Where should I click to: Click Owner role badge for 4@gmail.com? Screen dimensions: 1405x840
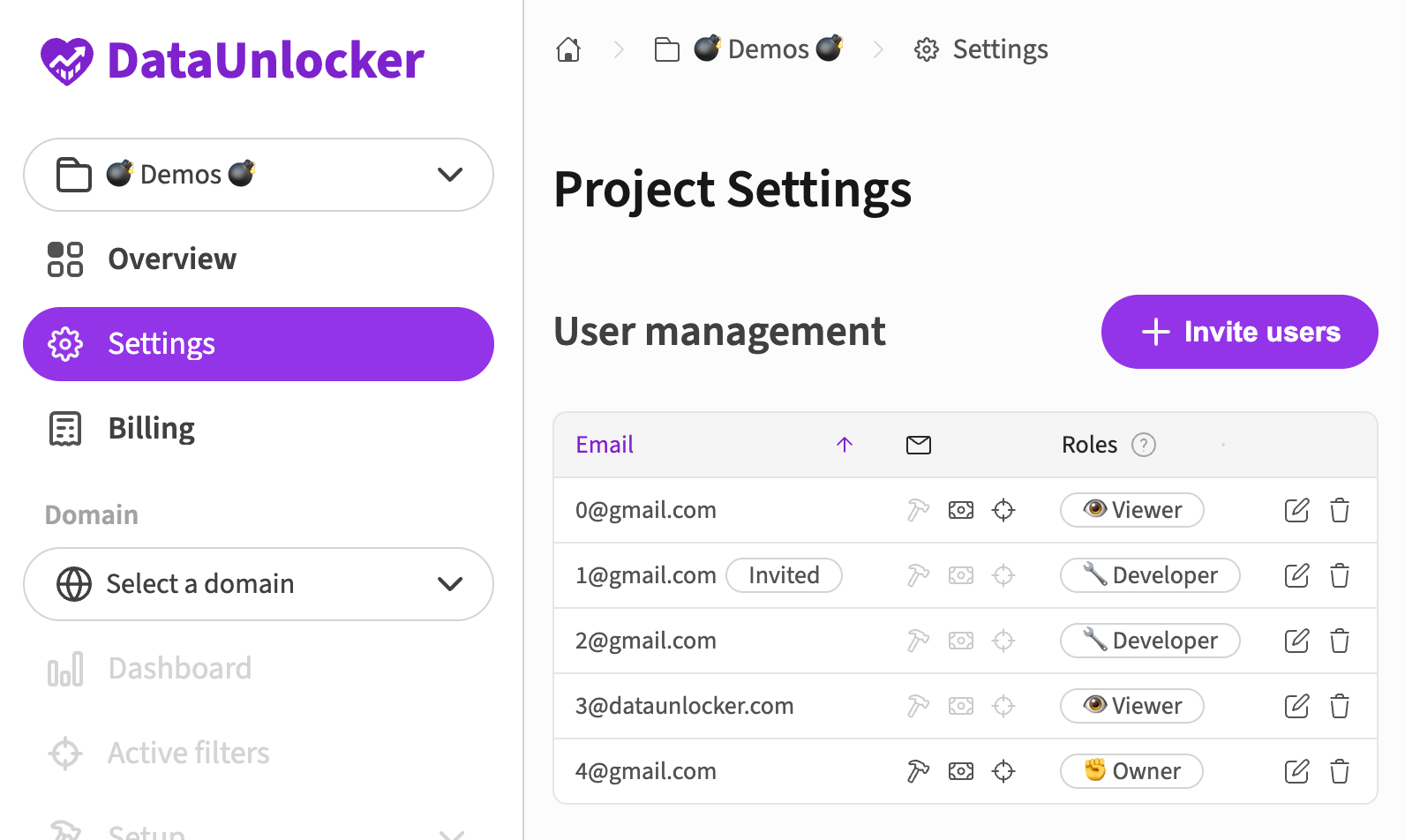pyautogui.click(x=1131, y=771)
